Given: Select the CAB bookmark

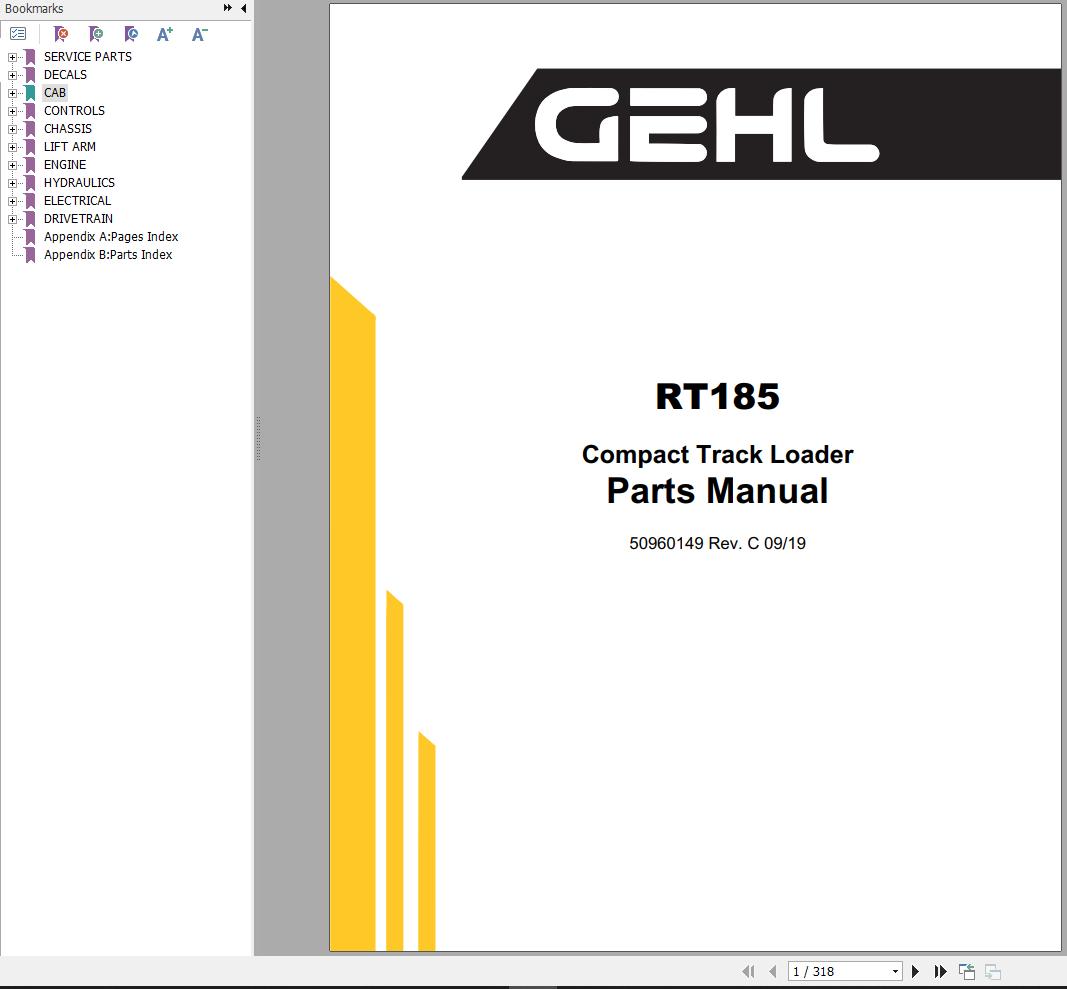Looking at the screenshot, I should [55, 93].
